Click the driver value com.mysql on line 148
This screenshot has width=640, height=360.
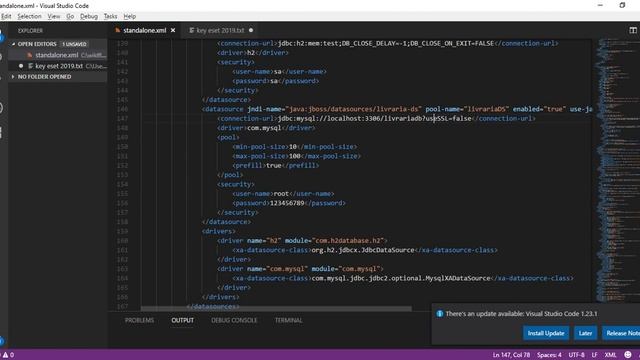[x=264, y=128]
